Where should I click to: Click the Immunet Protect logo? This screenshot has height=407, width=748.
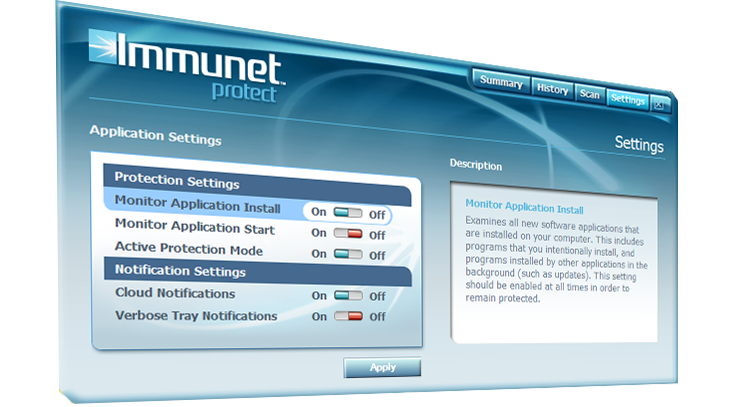[187, 65]
